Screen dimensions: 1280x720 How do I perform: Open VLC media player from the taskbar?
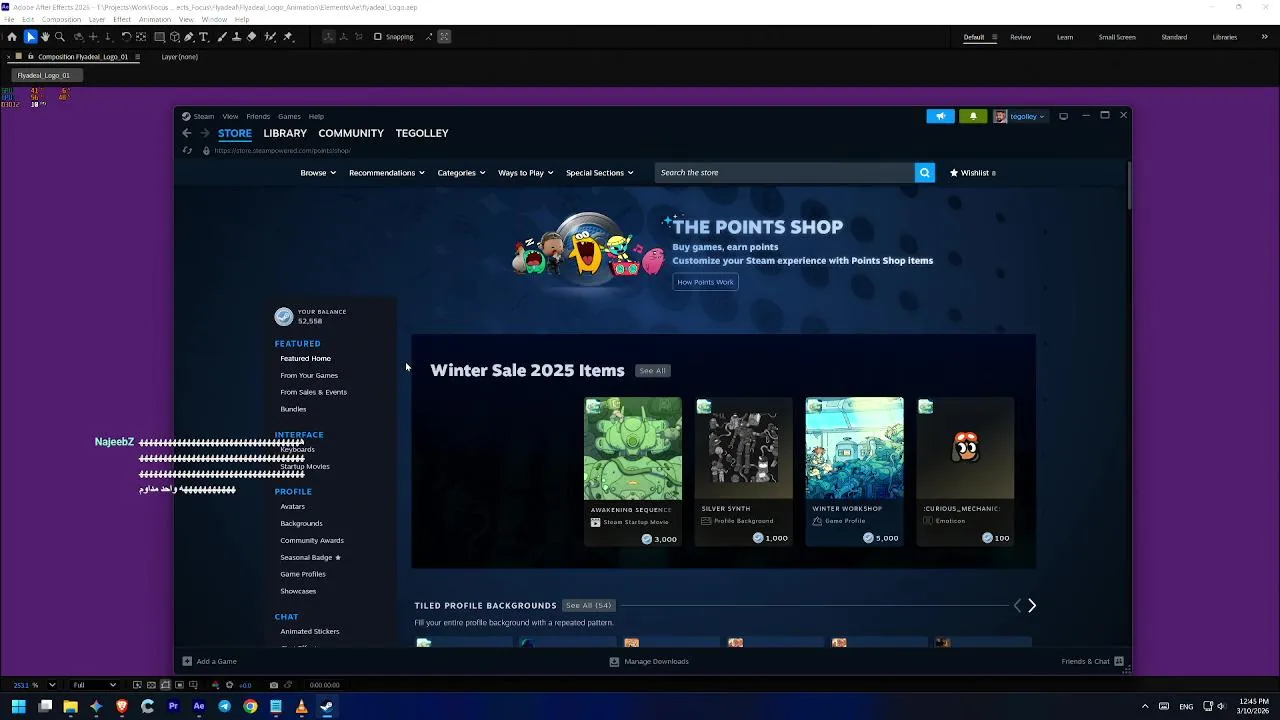coord(301,707)
